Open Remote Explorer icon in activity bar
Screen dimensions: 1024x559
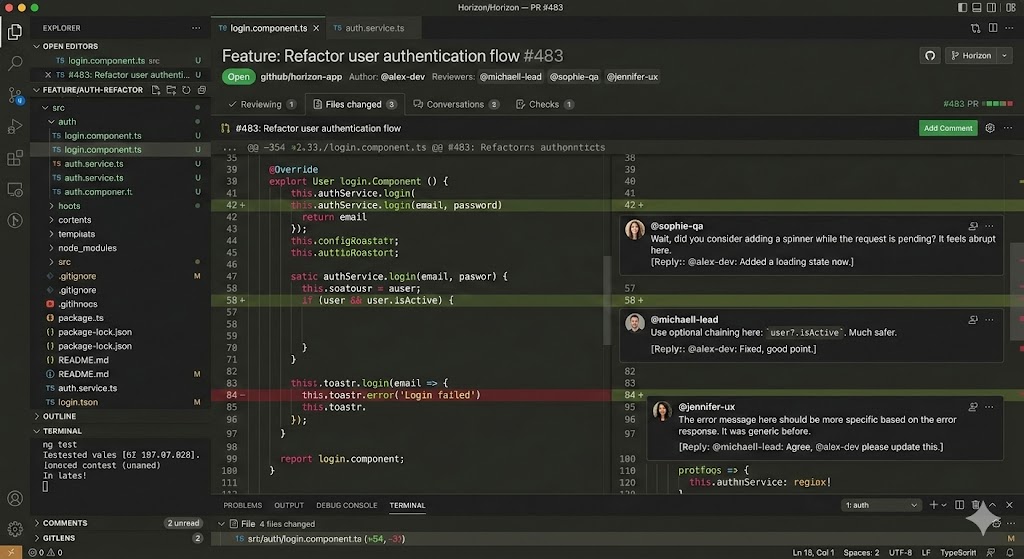pyautogui.click(x=14, y=189)
